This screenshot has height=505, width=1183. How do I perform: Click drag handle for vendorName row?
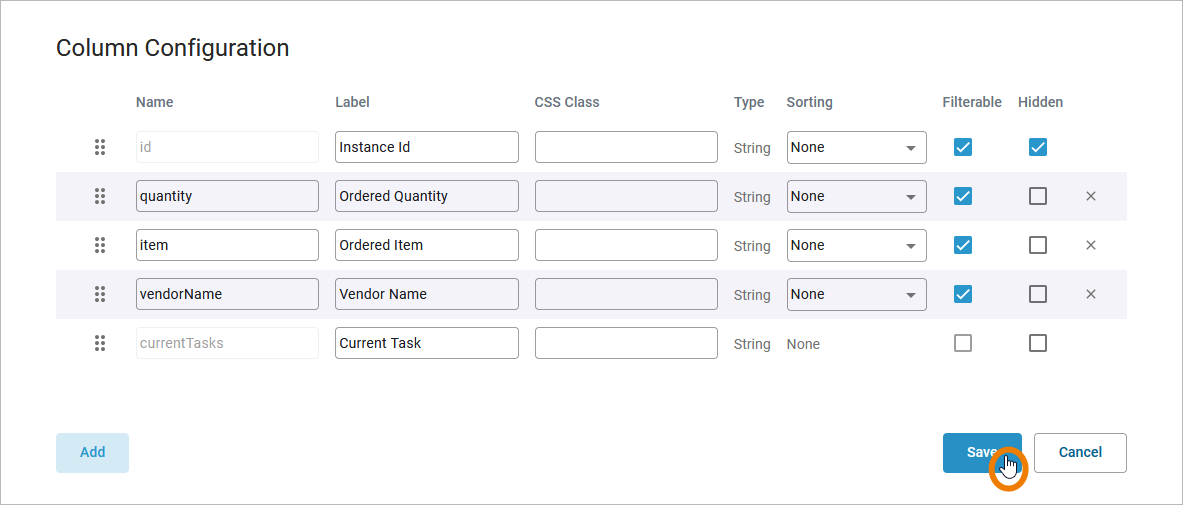pyautogui.click(x=100, y=294)
